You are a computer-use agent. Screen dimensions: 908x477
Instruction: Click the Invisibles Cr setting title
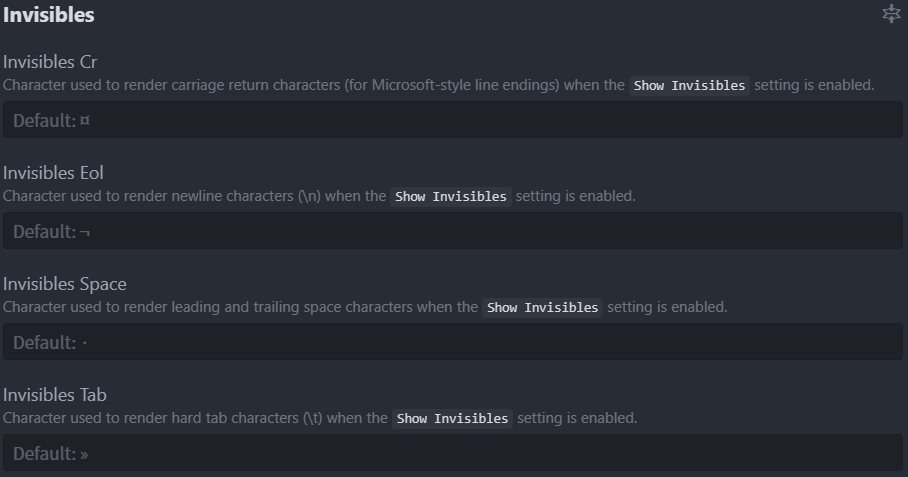coord(50,62)
